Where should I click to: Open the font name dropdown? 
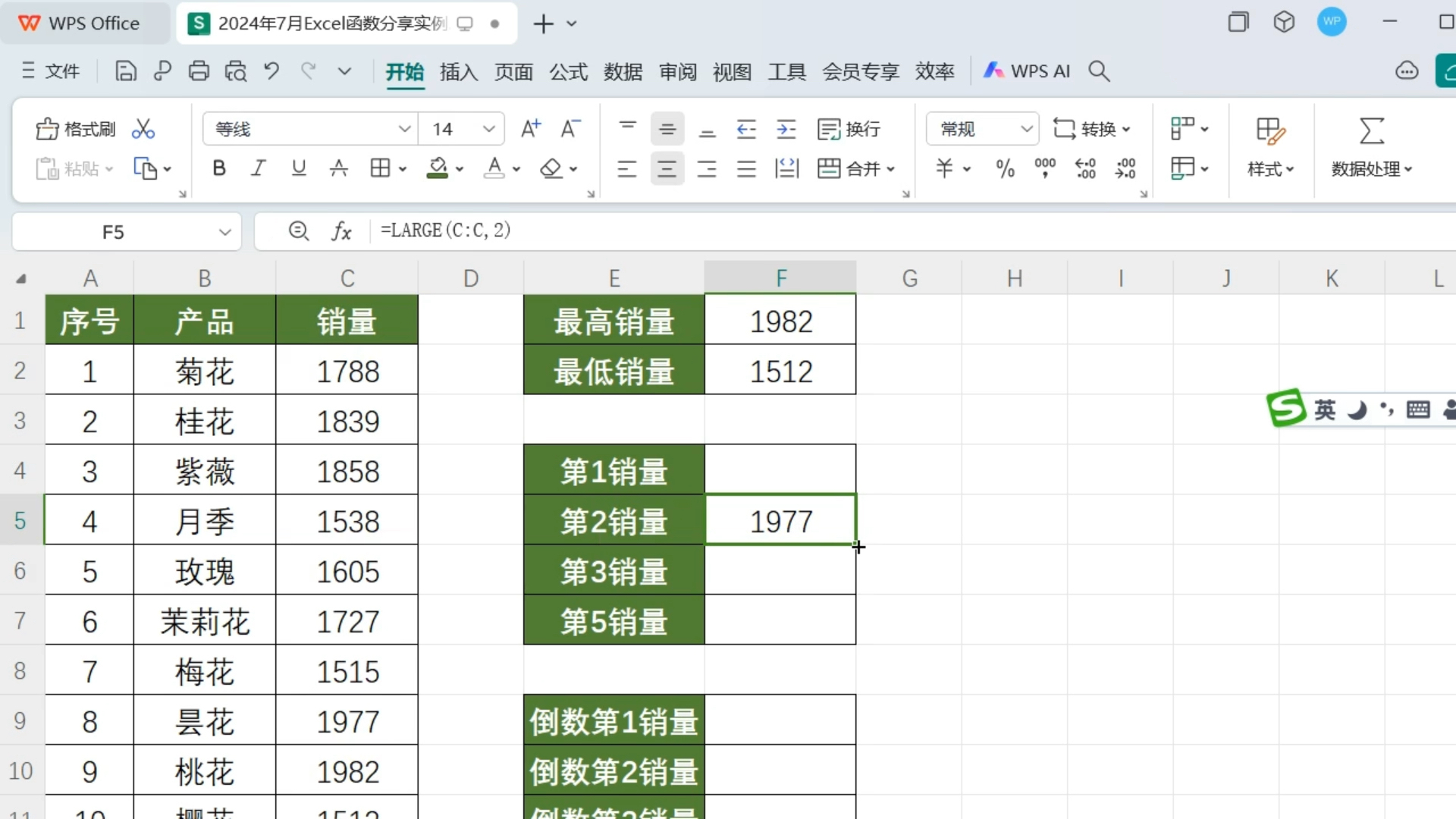pos(404,129)
